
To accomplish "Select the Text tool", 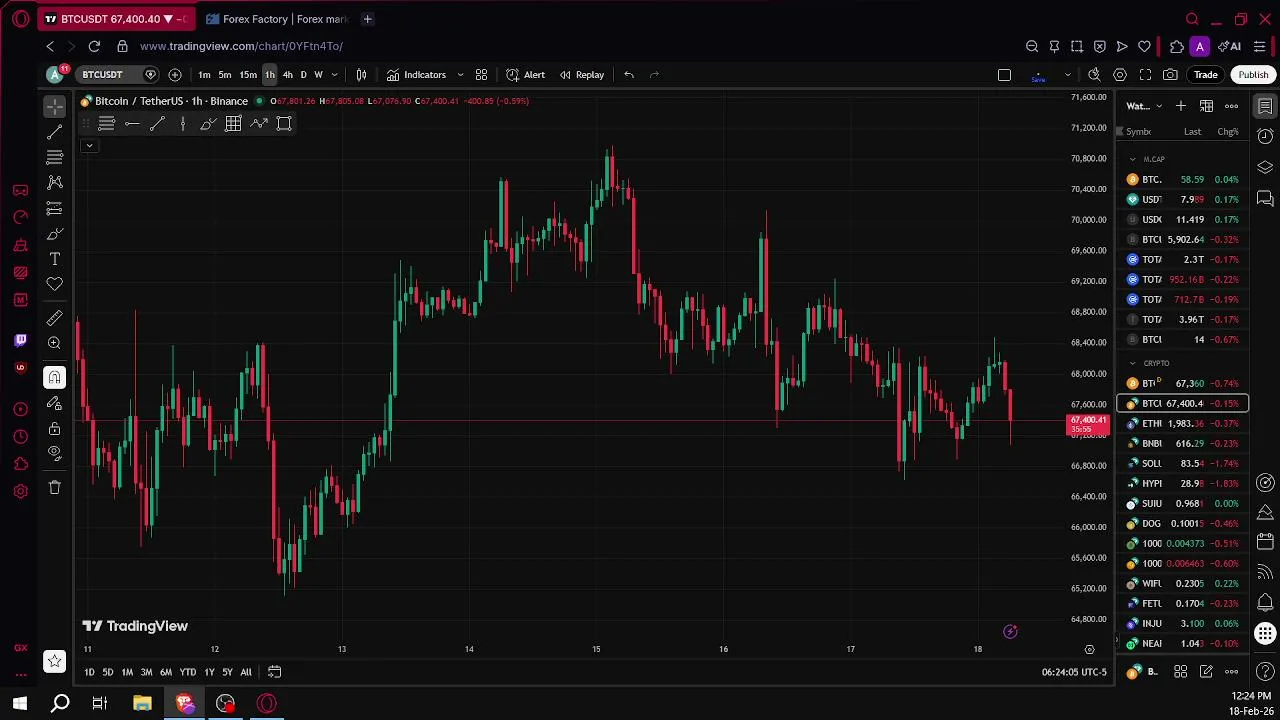I will pyautogui.click(x=55, y=259).
